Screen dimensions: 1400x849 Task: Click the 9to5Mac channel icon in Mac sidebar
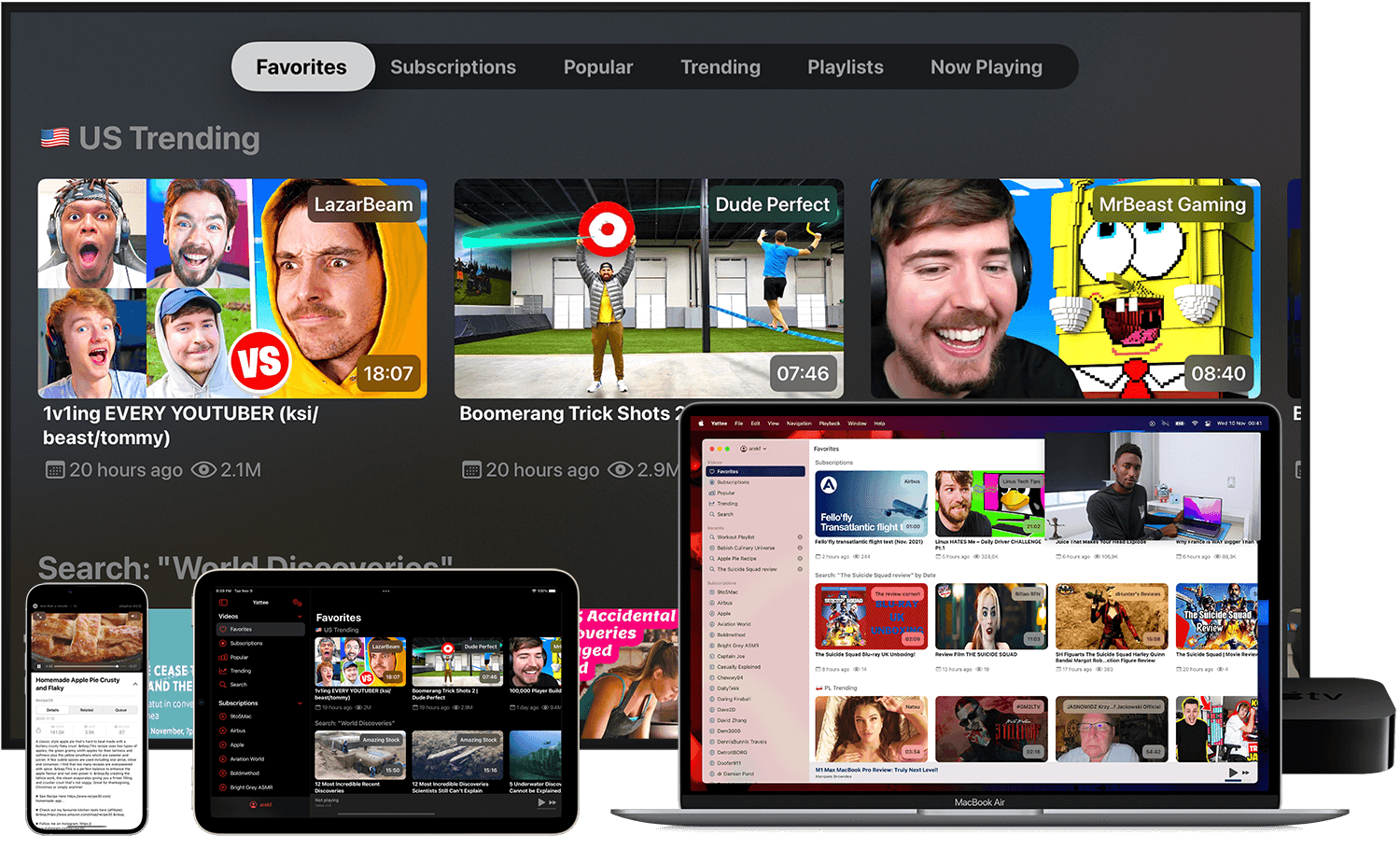pyautogui.click(x=712, y=592)
